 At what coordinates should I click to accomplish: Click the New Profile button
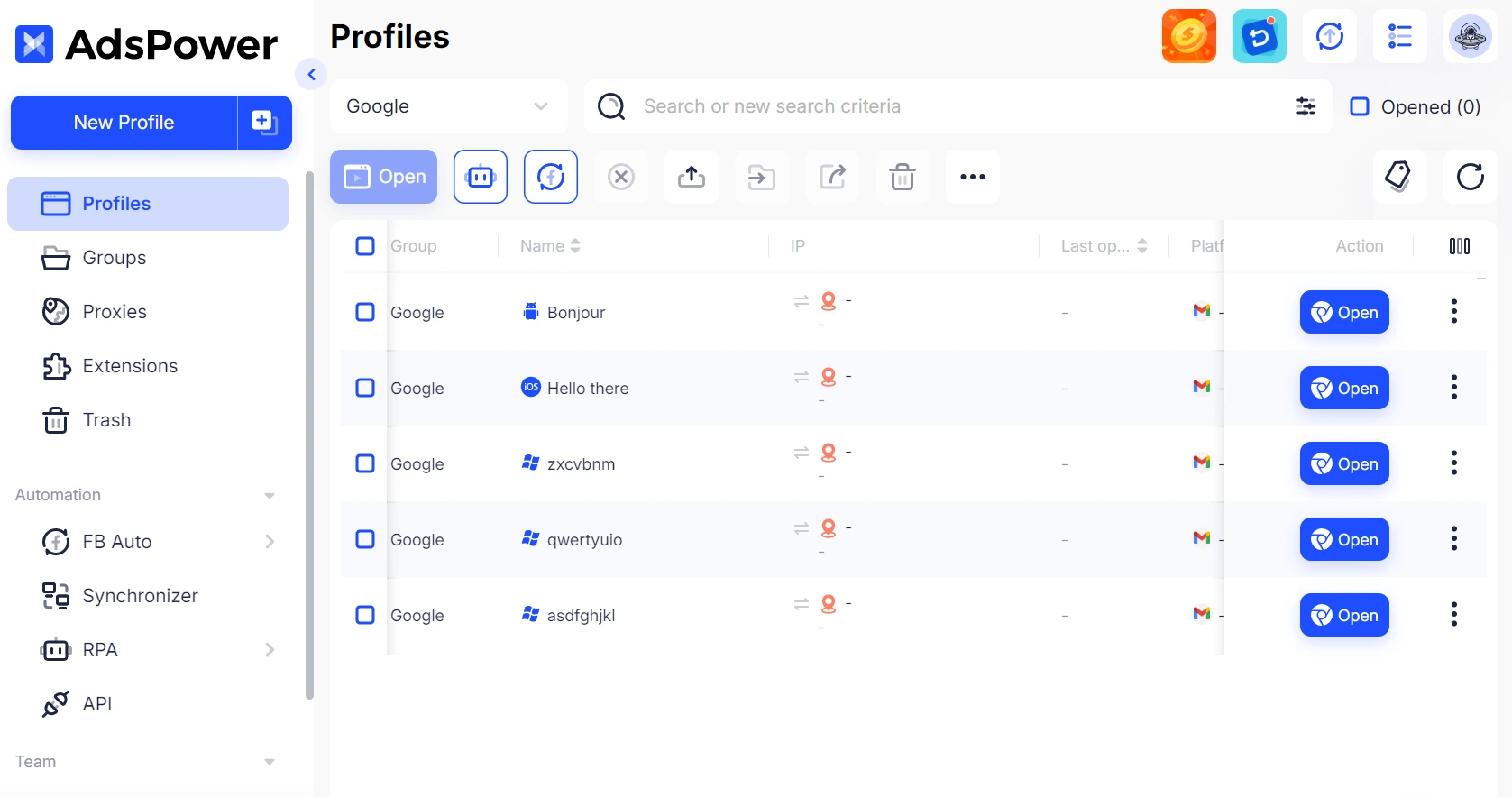[x=124, y=123]
